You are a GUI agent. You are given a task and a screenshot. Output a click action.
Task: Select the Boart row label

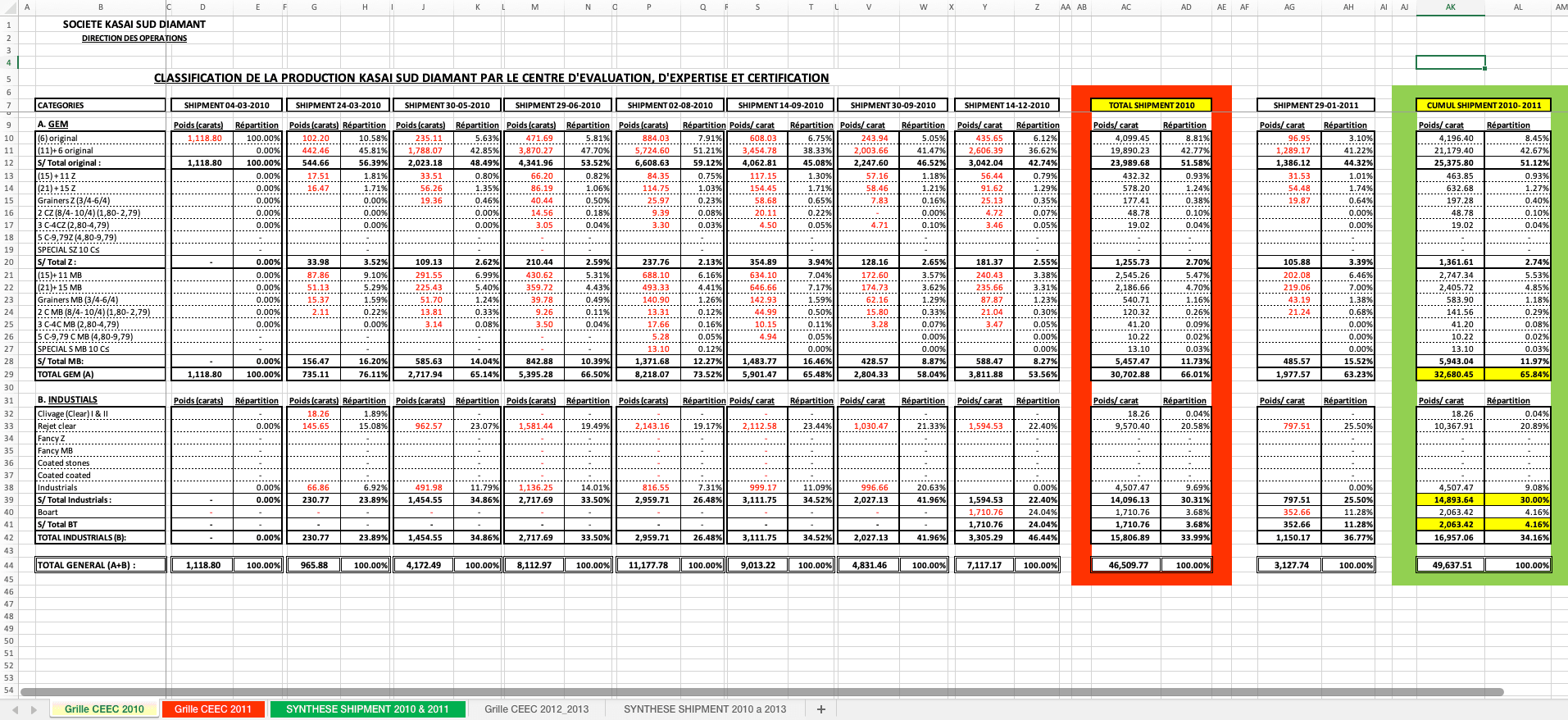pyautogui.click(x=101, y=513)
